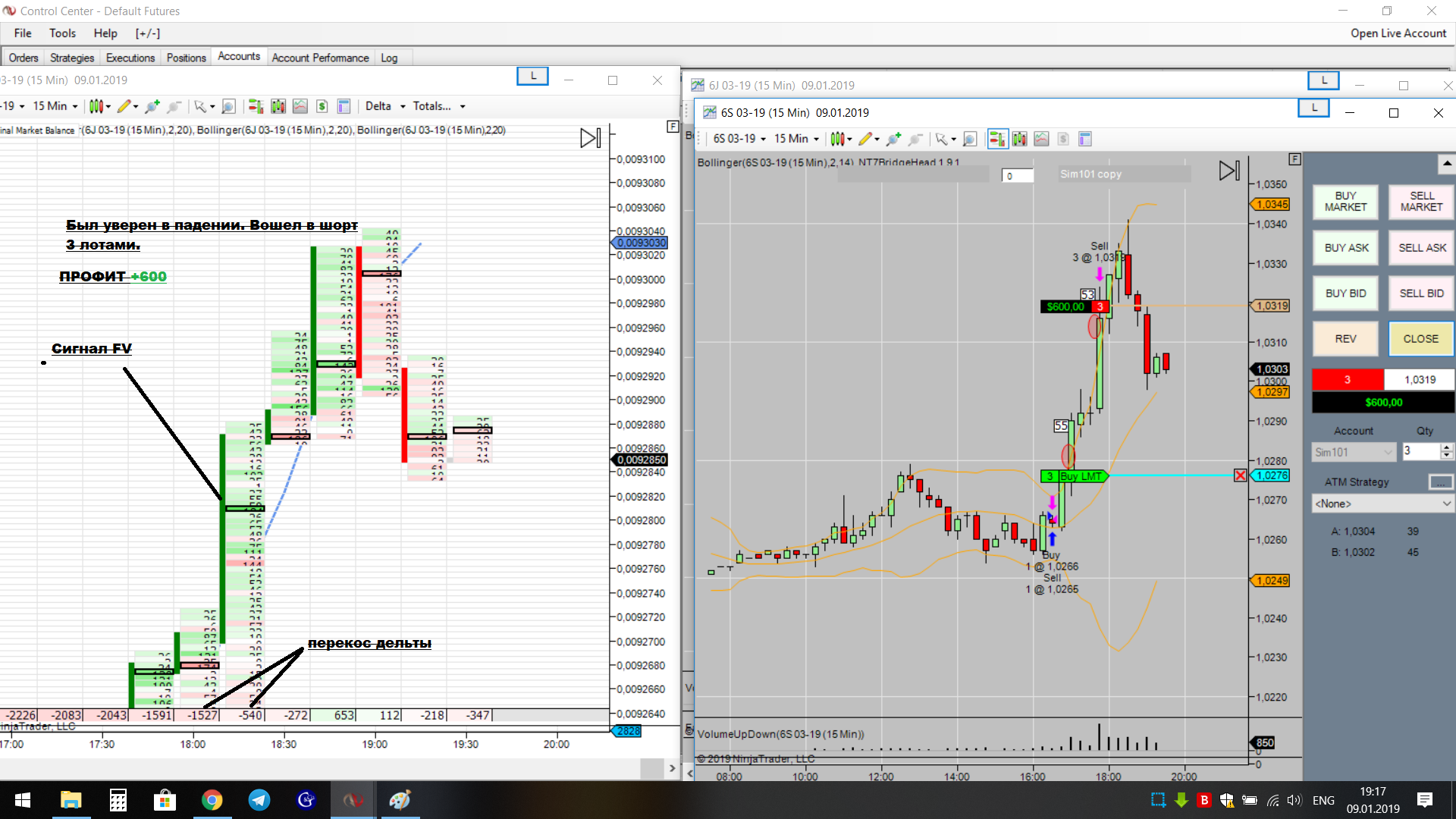Toggle the L link button of 6S window
1456x819 pixels.
coord(1313,108)
